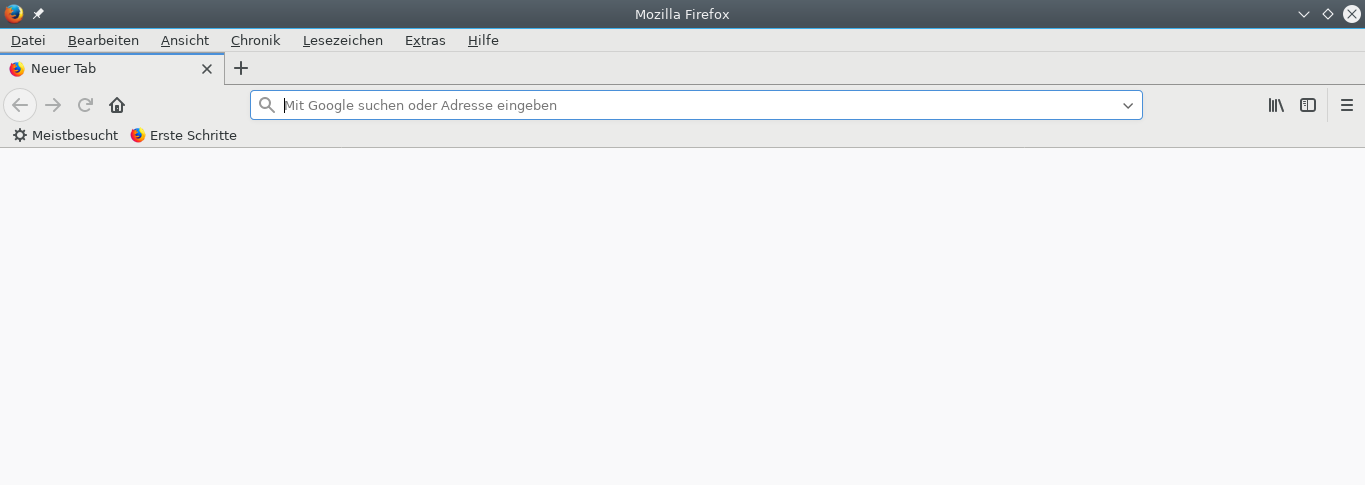Open the Library bookshelf icon

coord(1276,105)
